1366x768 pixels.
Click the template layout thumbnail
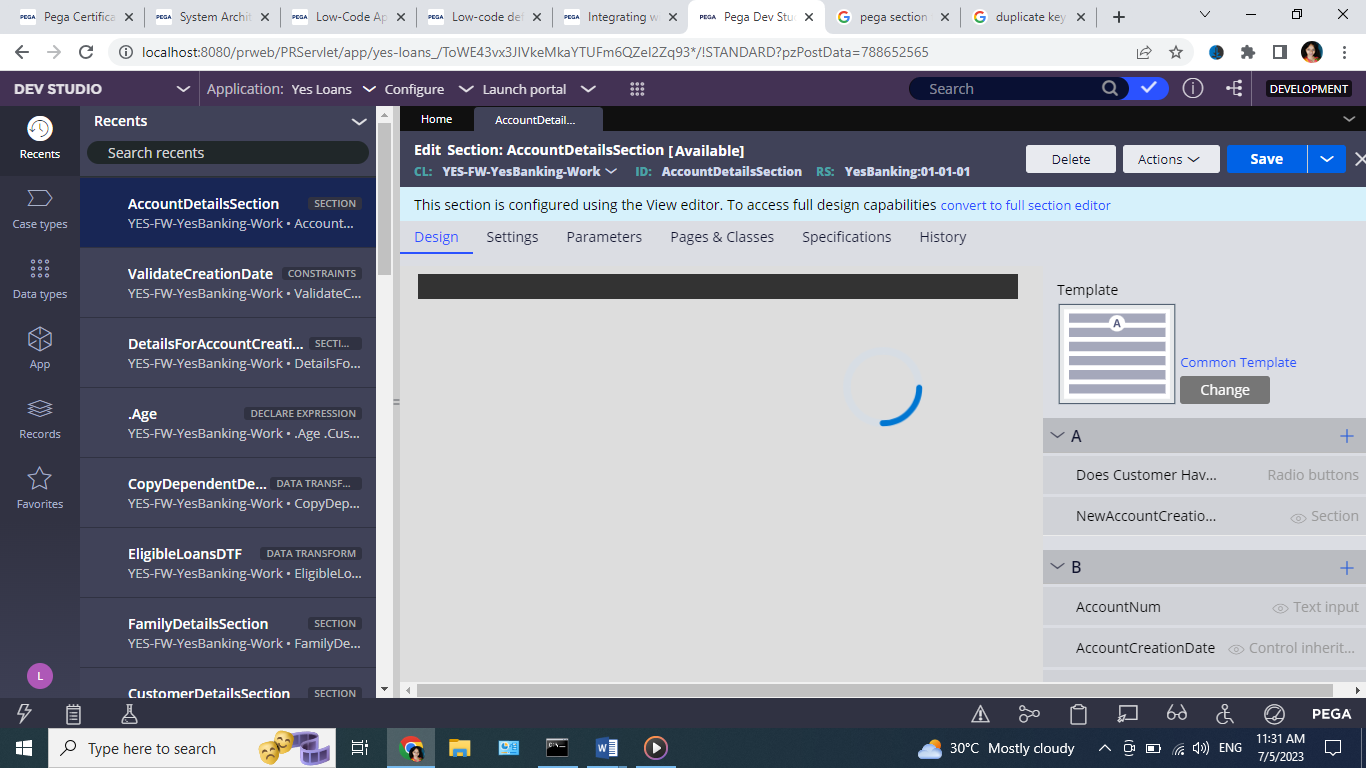click(1117, 354)
